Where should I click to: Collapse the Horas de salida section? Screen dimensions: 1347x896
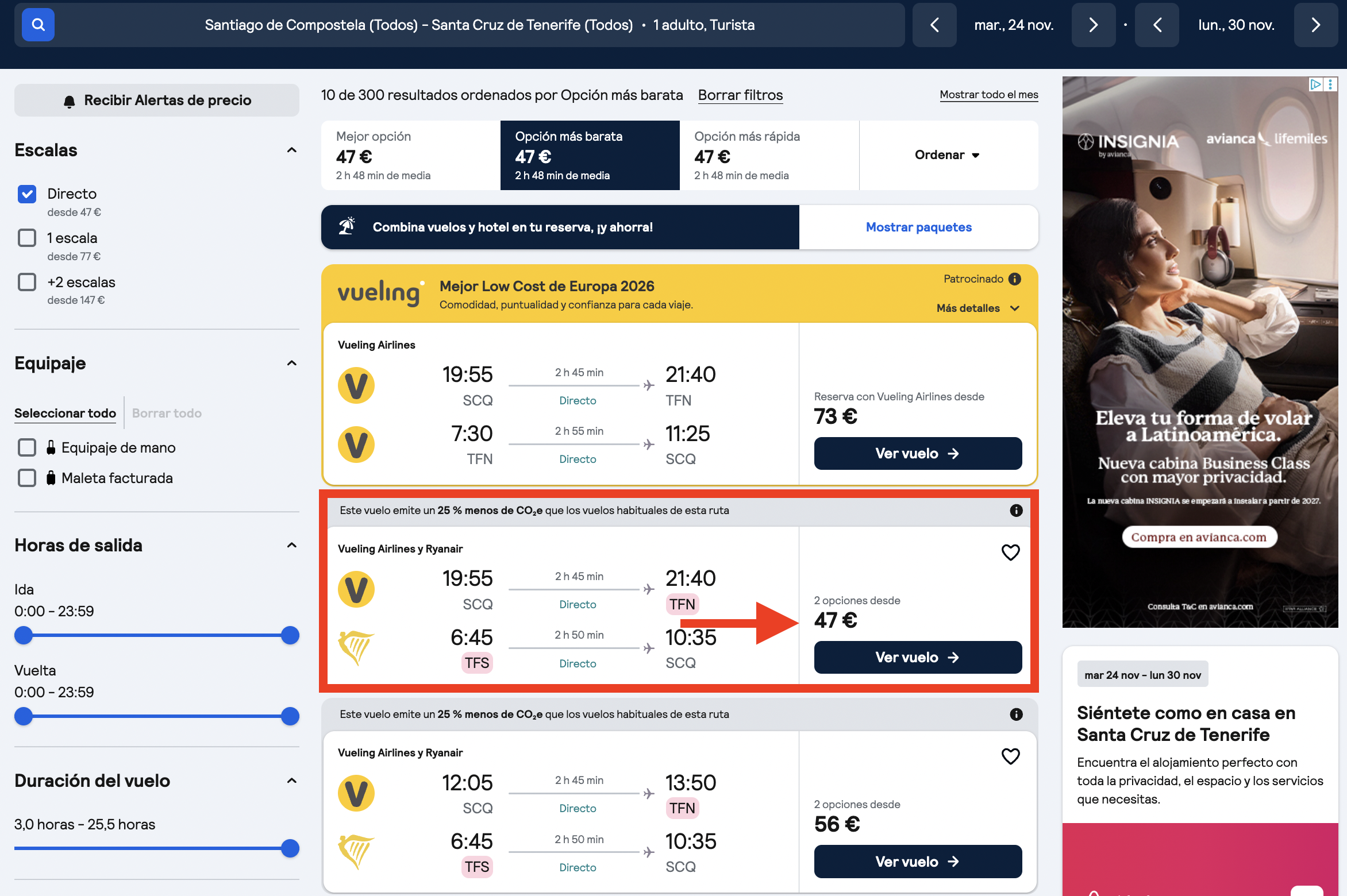pyautogui.click(x=292, y=546)
